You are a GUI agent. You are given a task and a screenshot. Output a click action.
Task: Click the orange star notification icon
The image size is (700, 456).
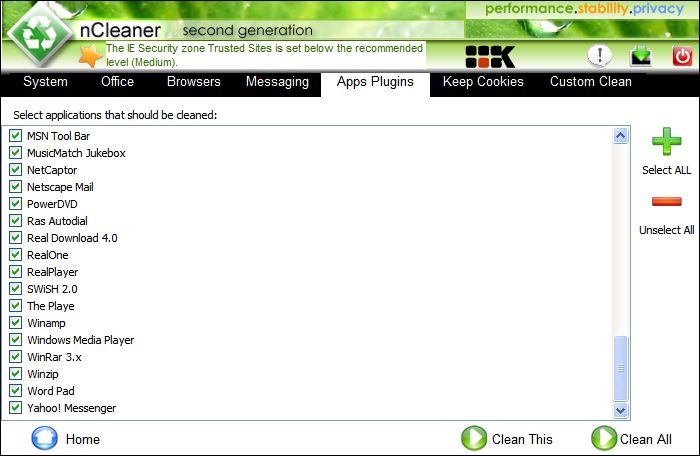click(91, 56)
